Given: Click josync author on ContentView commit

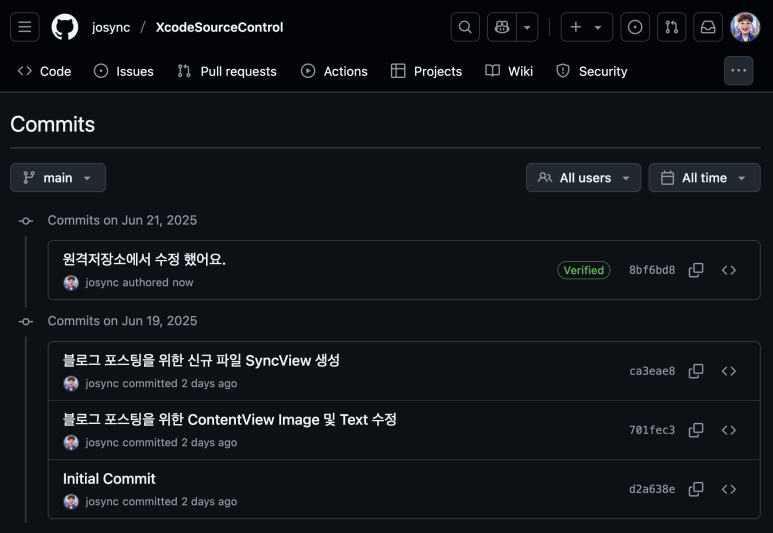Looking at the screenshot, I should (x=102, y=442).
